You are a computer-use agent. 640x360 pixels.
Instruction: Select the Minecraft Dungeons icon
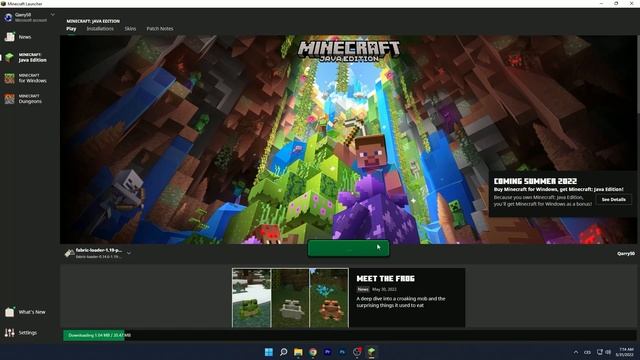coord(9,99)
